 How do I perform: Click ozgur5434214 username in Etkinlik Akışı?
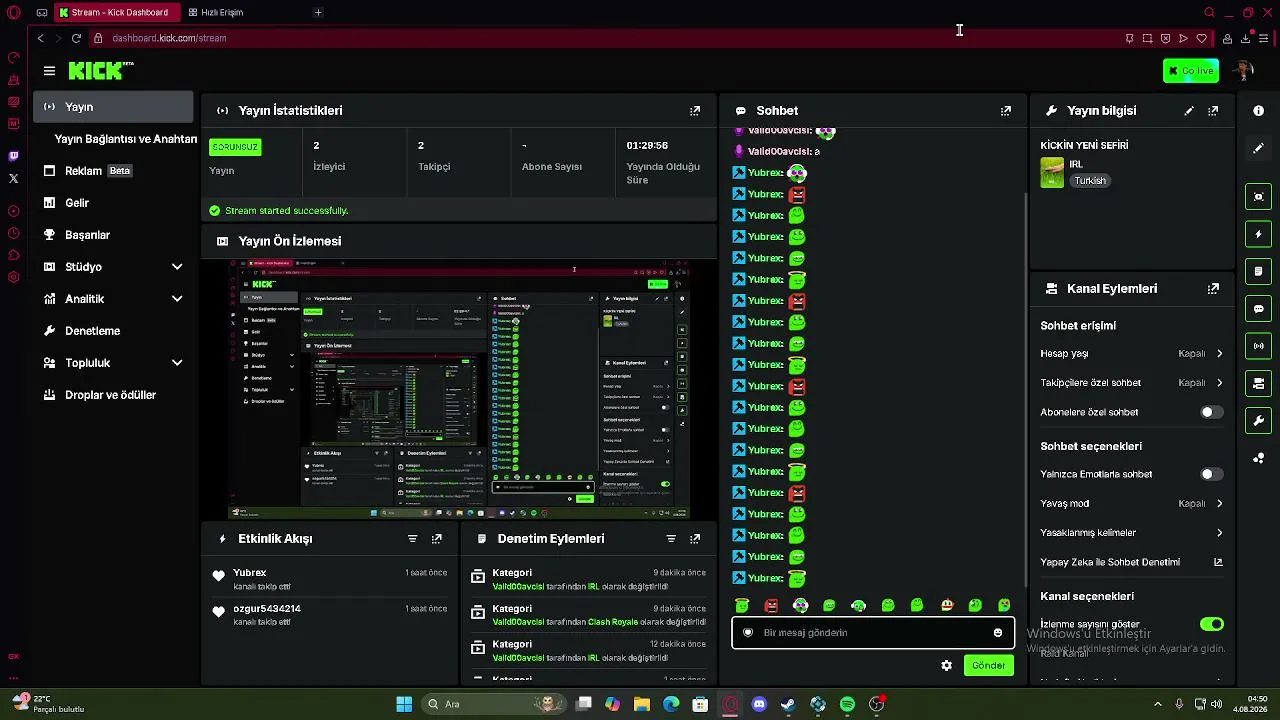[267, 609]
